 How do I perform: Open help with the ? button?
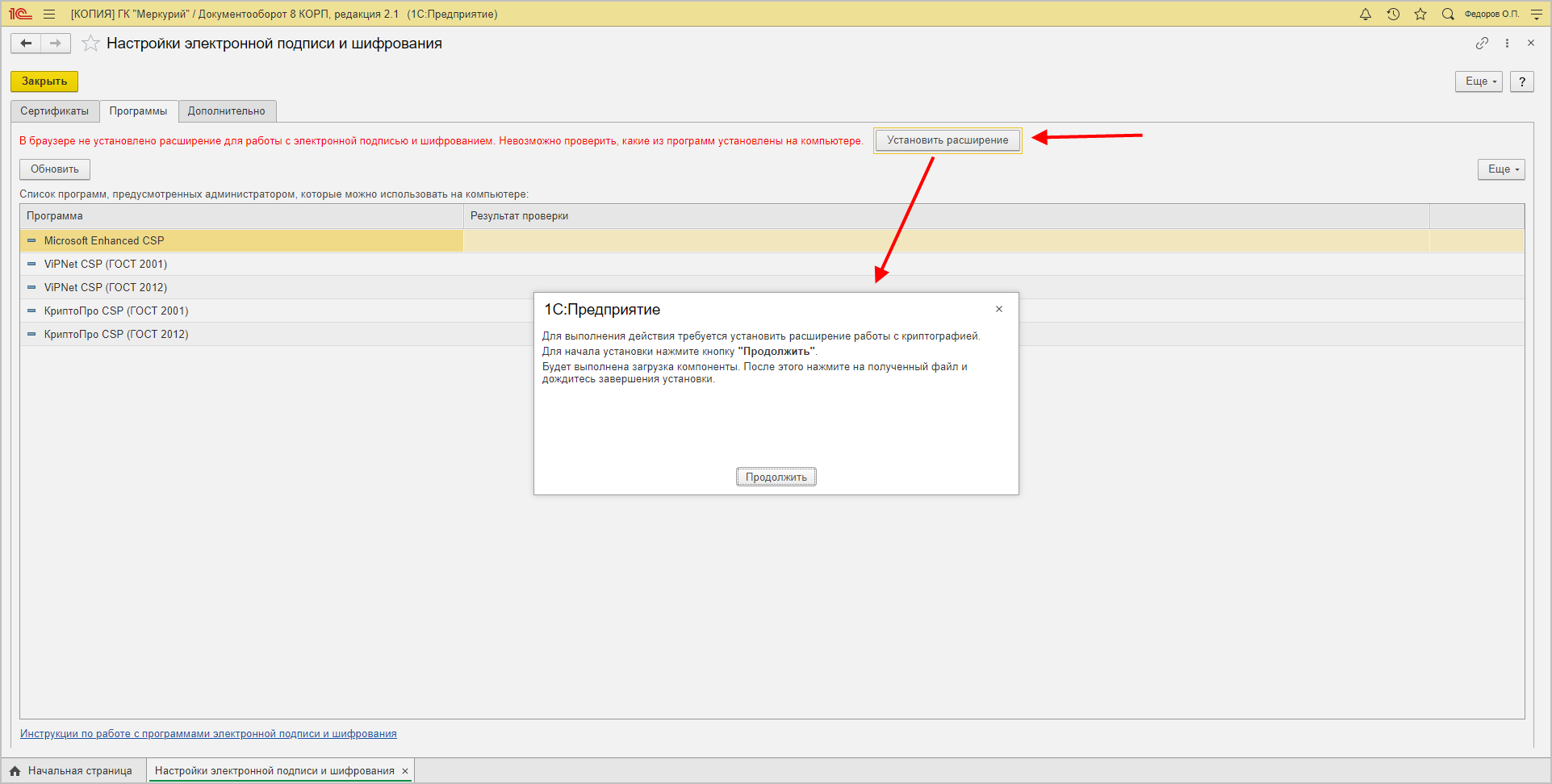coord(1522,81)
